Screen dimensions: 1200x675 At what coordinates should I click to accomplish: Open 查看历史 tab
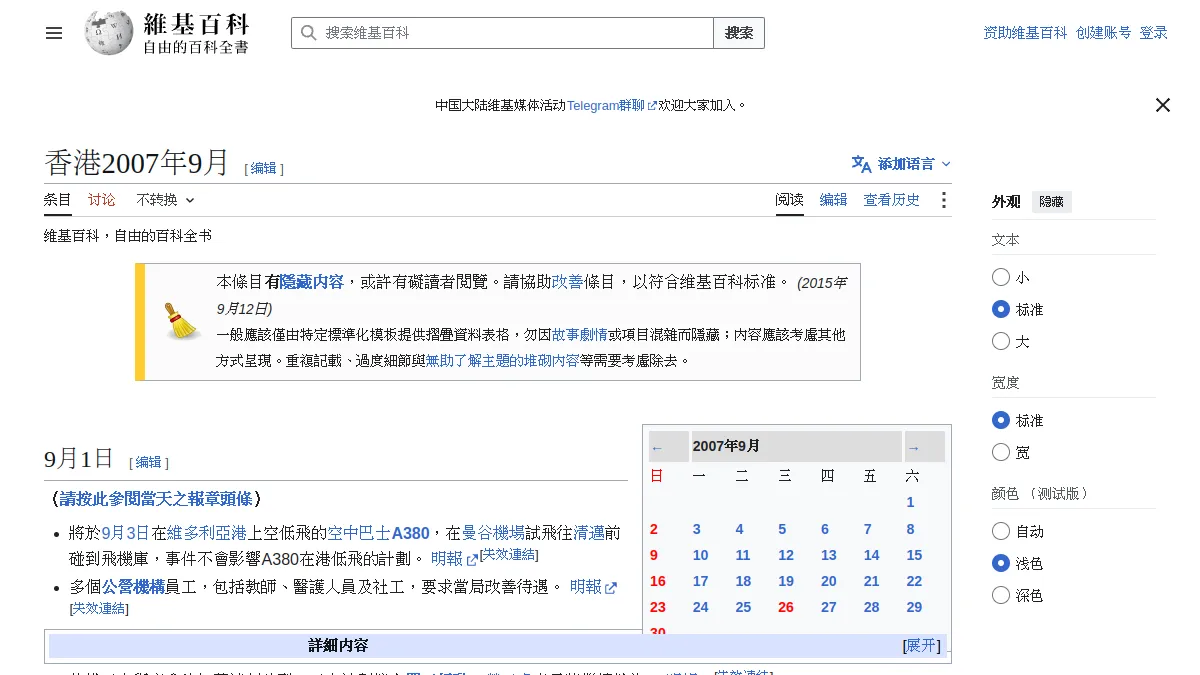892,200
